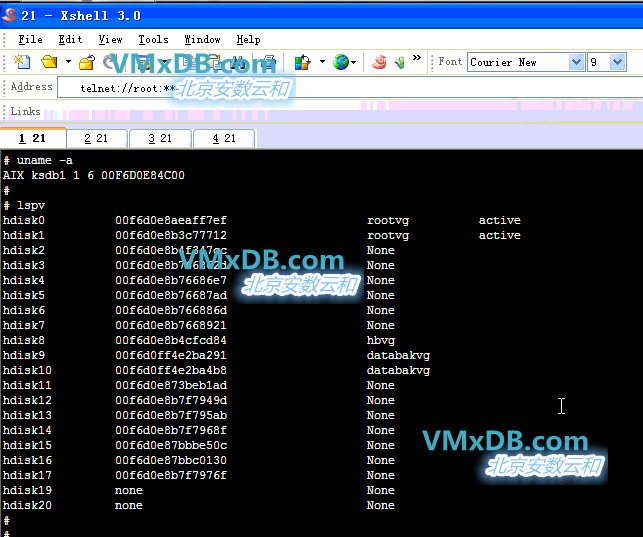Viewport: 643px width, 537px height.
Task: Click the hdisk20 row name
Action: coord(27,505)
